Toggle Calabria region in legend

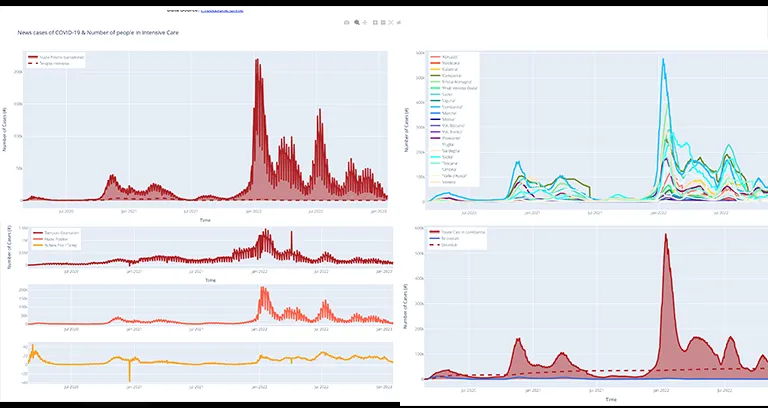point(443,69)
